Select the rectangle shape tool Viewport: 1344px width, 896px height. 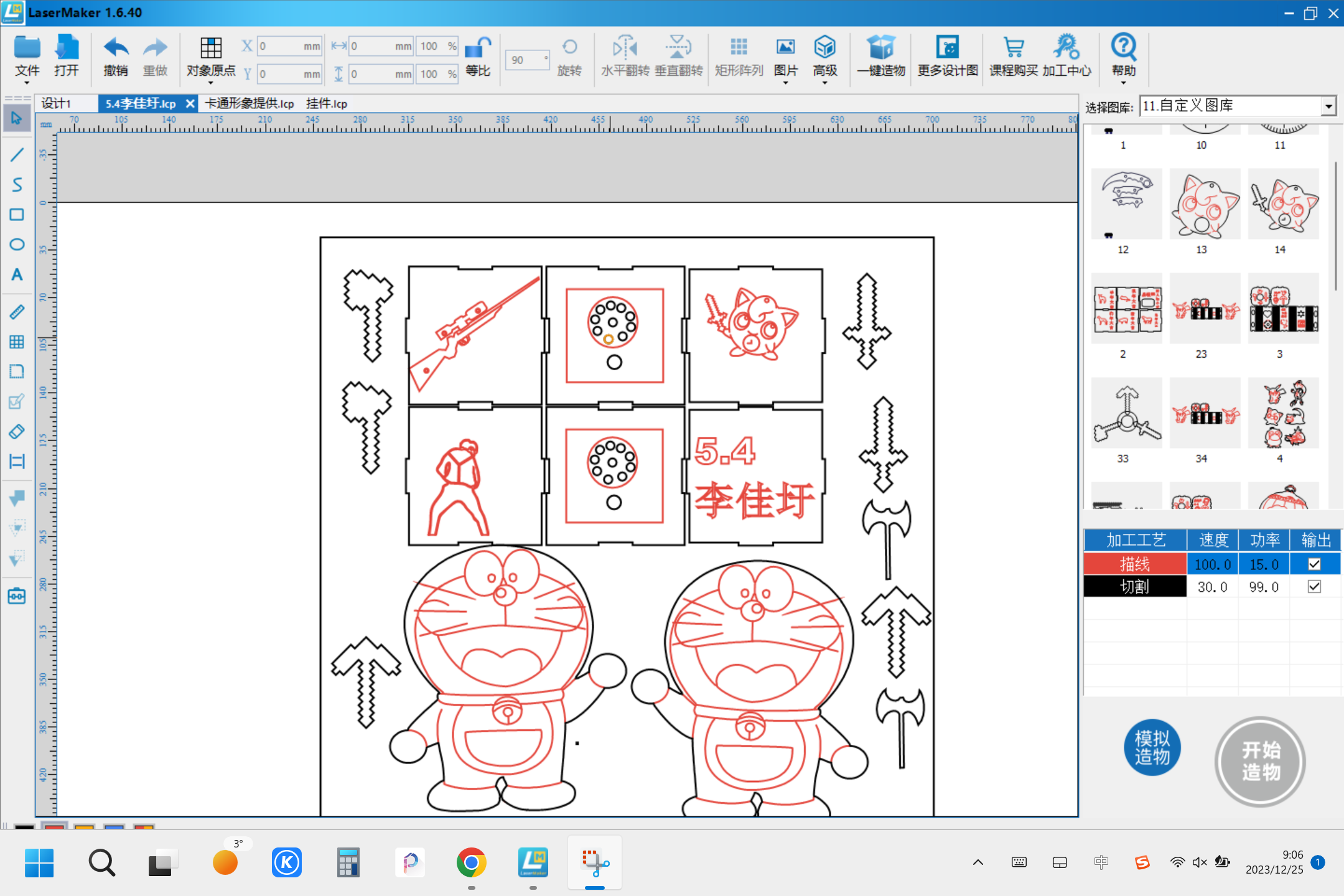click(17, 215)
